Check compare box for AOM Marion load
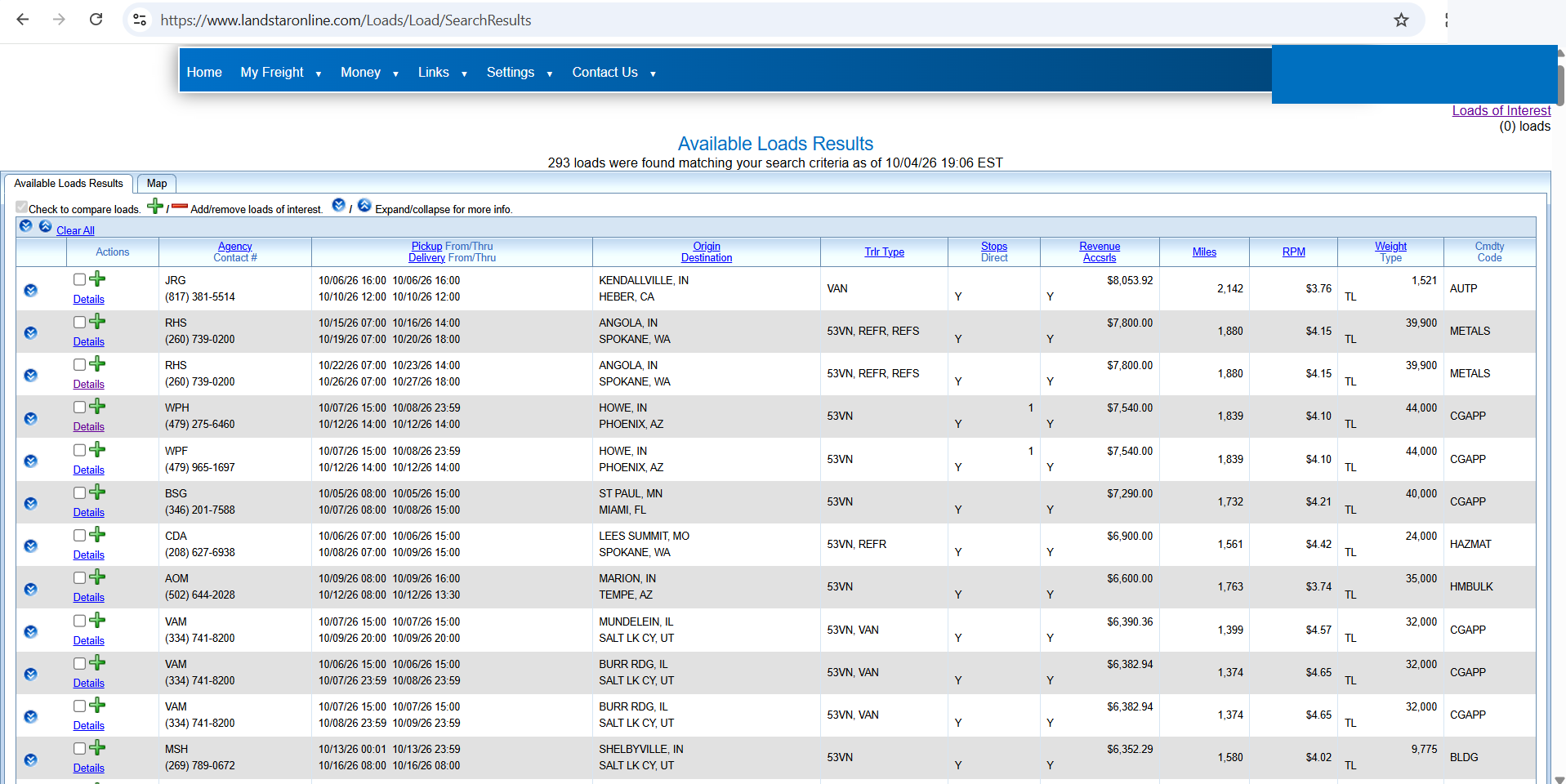The width and height of the screenshot is (1566, 784). point(79,577)
